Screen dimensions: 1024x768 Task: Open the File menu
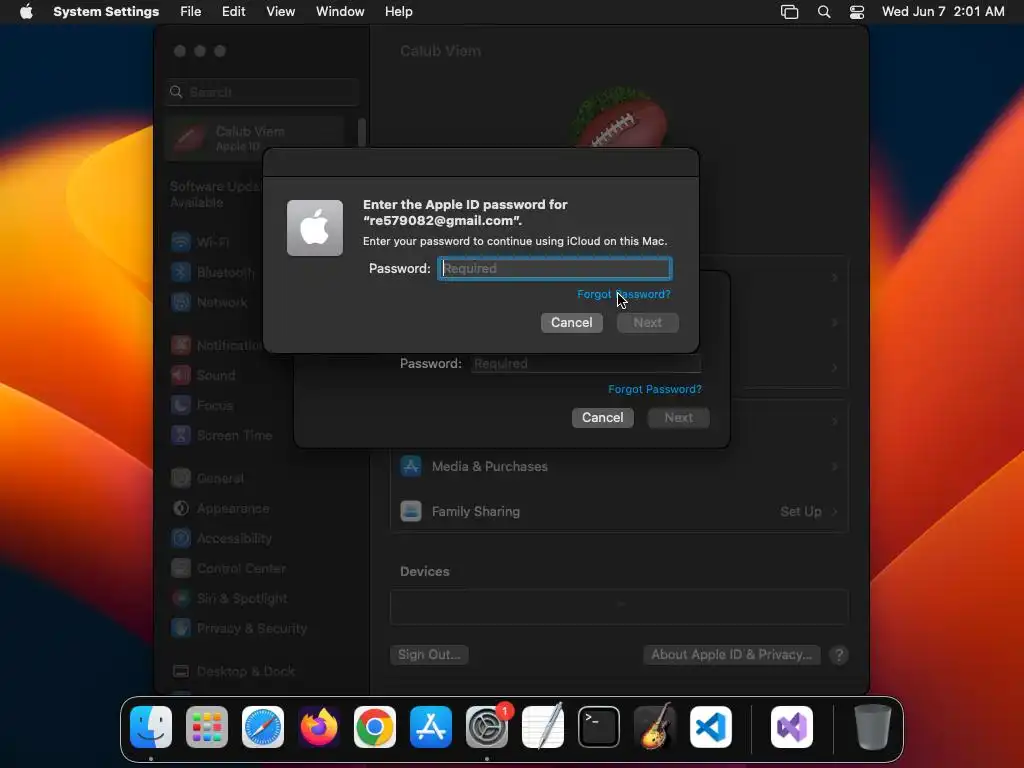[x=190, y=12]
